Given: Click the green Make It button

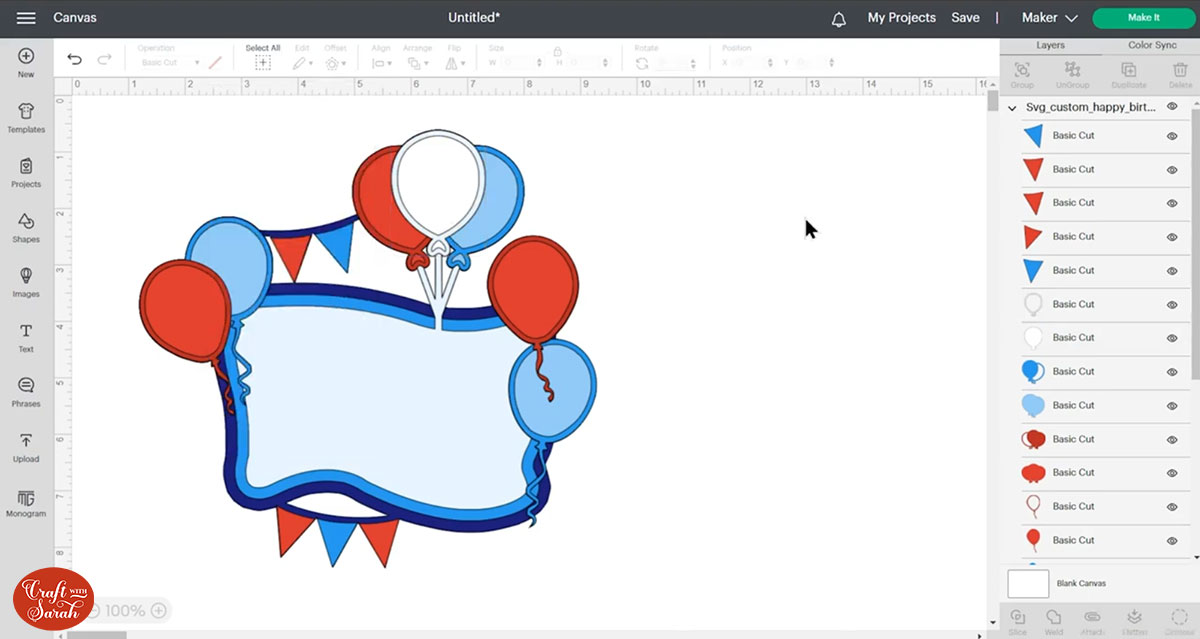Looking at the screenshot, I should click(x=1143, y=18).
